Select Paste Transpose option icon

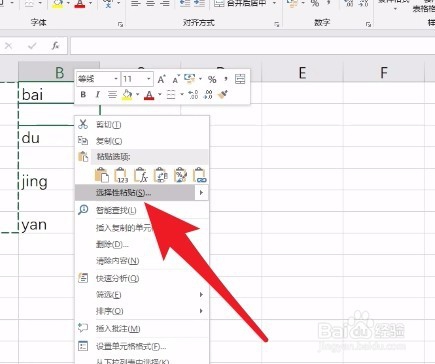(x=161, y=175)
